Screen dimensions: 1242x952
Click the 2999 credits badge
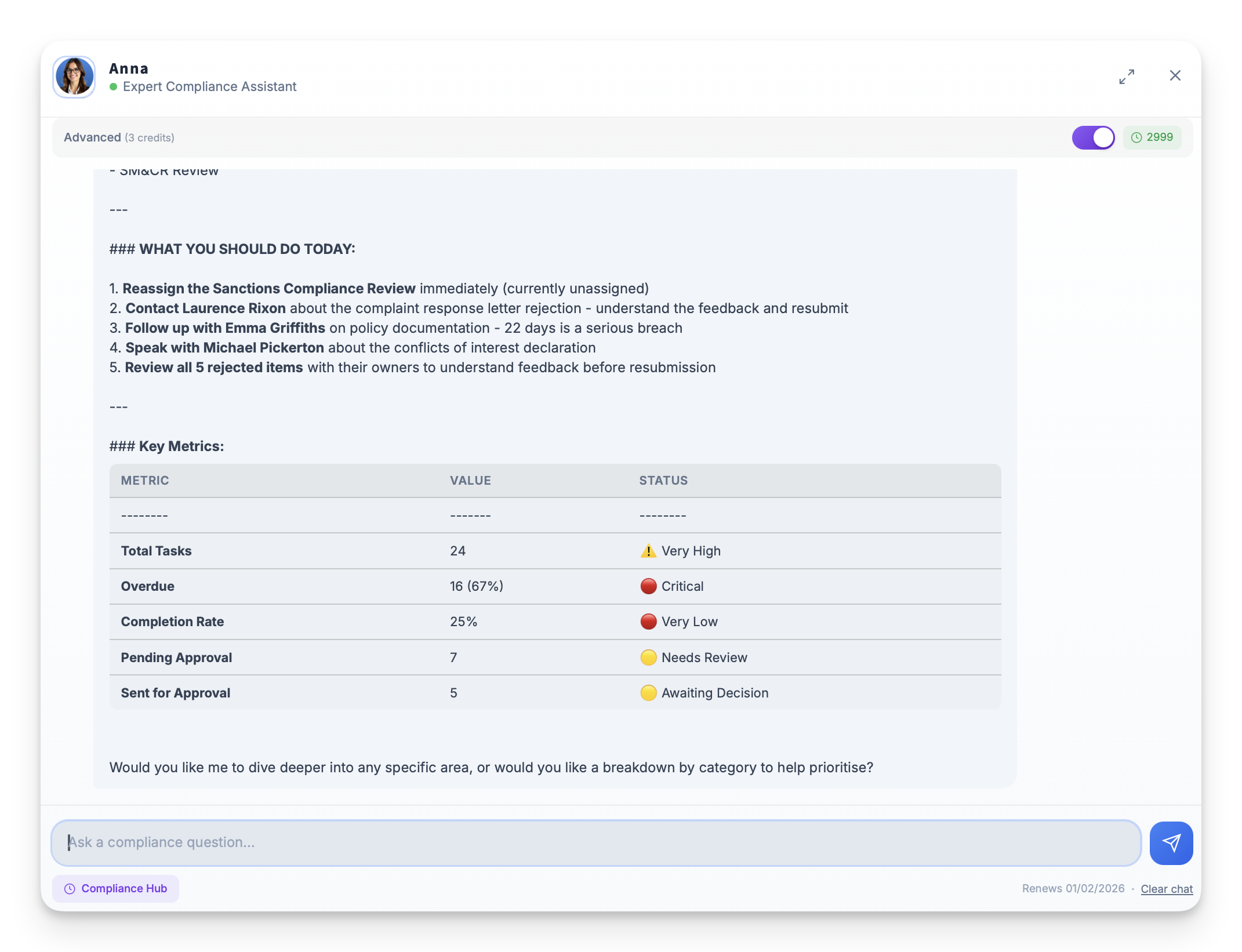coord(1152,137)
